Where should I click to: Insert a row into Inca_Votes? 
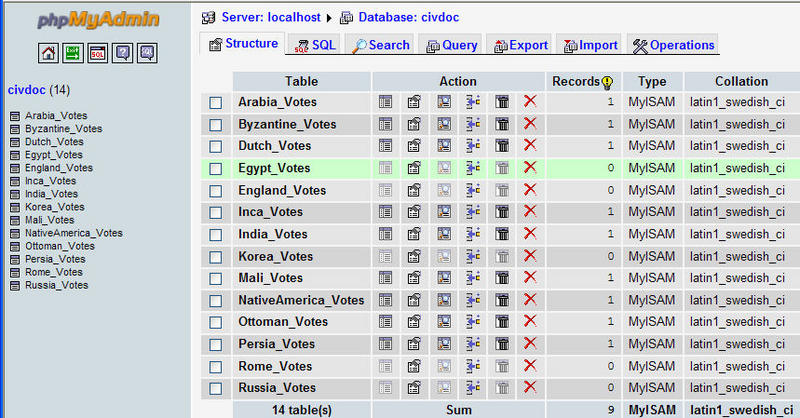tap(473, 212)
